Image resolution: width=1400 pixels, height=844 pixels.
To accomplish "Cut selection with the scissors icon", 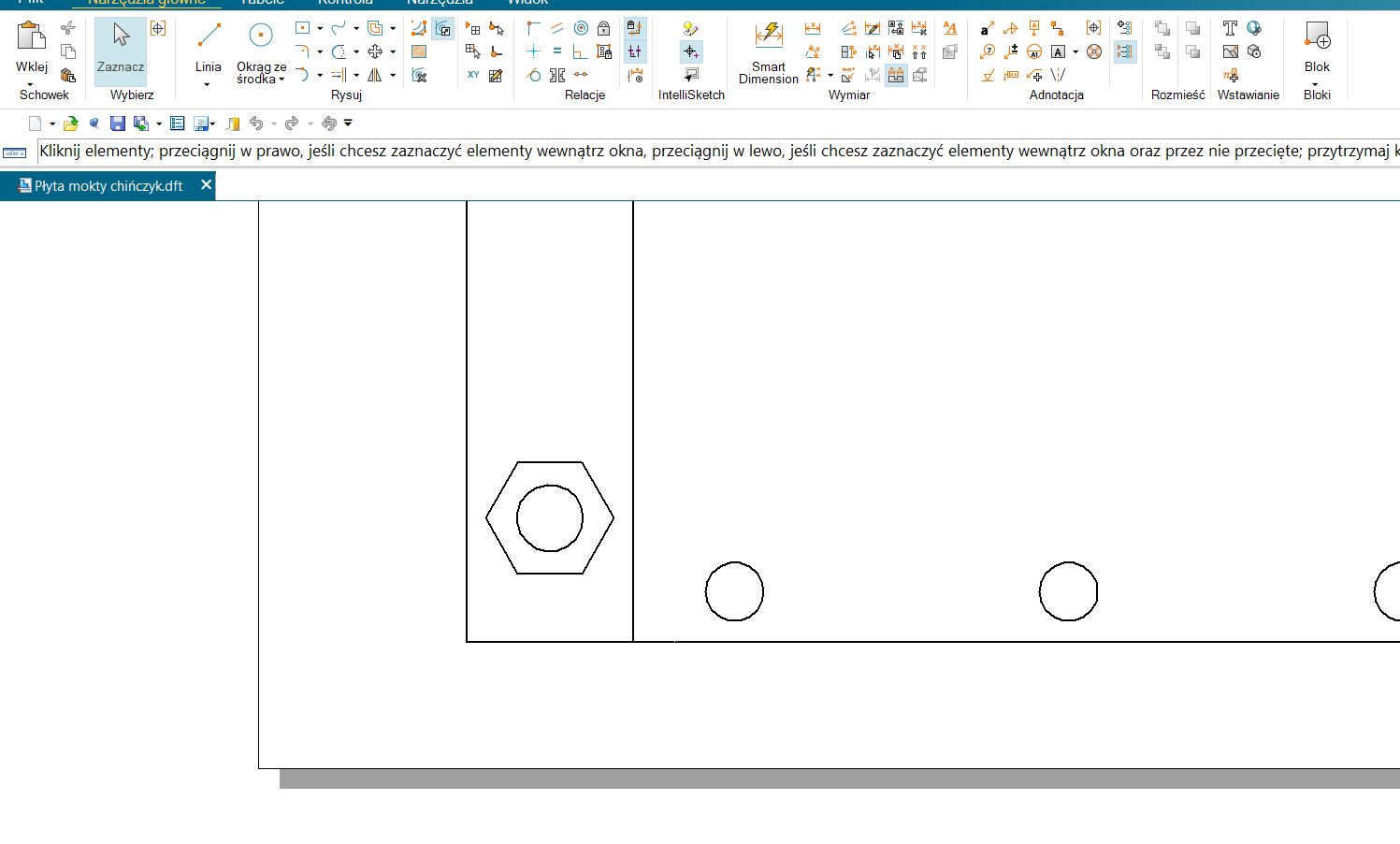I will pyautogui.click(x=68, y=28).
